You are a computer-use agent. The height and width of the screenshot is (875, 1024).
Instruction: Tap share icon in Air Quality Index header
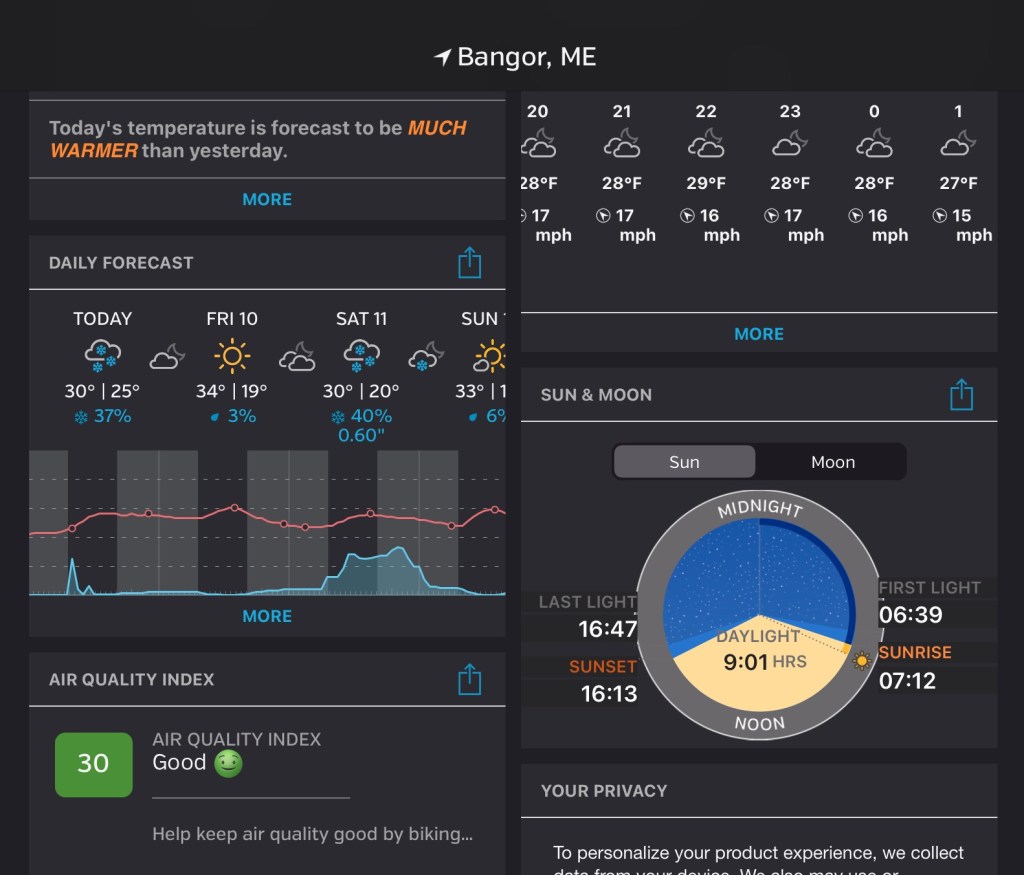pos(469,680)
